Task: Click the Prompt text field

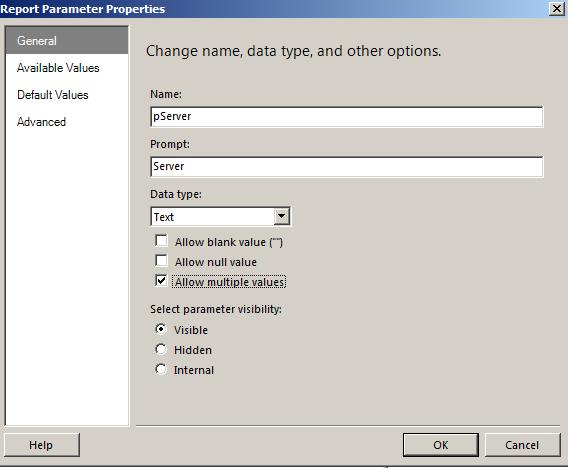Action: (x=347, y=167)
